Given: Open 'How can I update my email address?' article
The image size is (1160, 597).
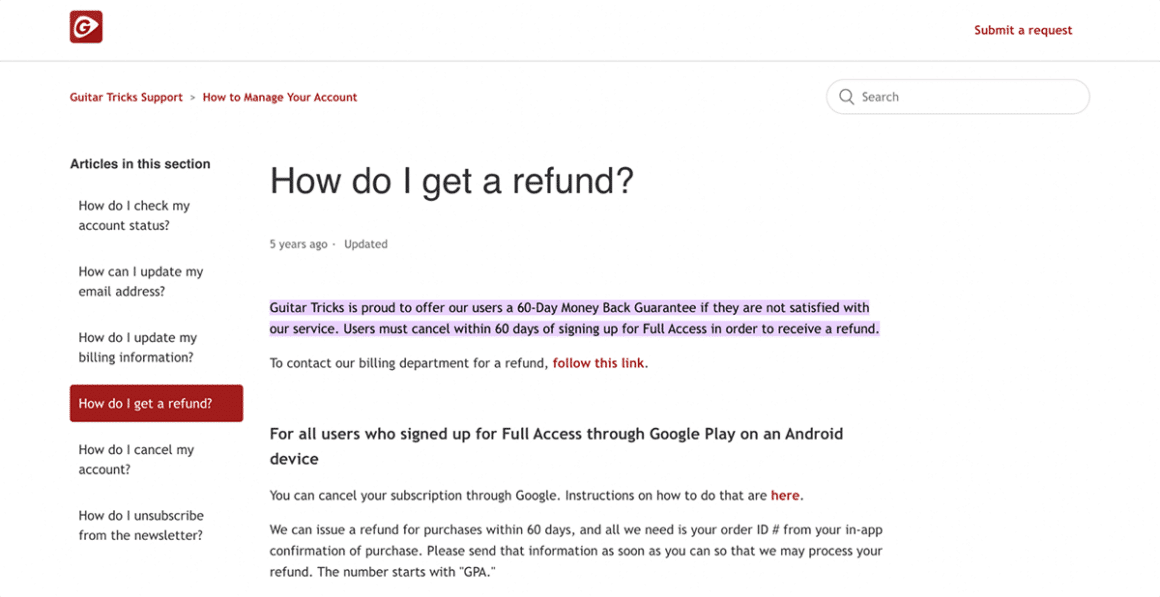Looking at the screenshot, I should click(x=141, y=281).
